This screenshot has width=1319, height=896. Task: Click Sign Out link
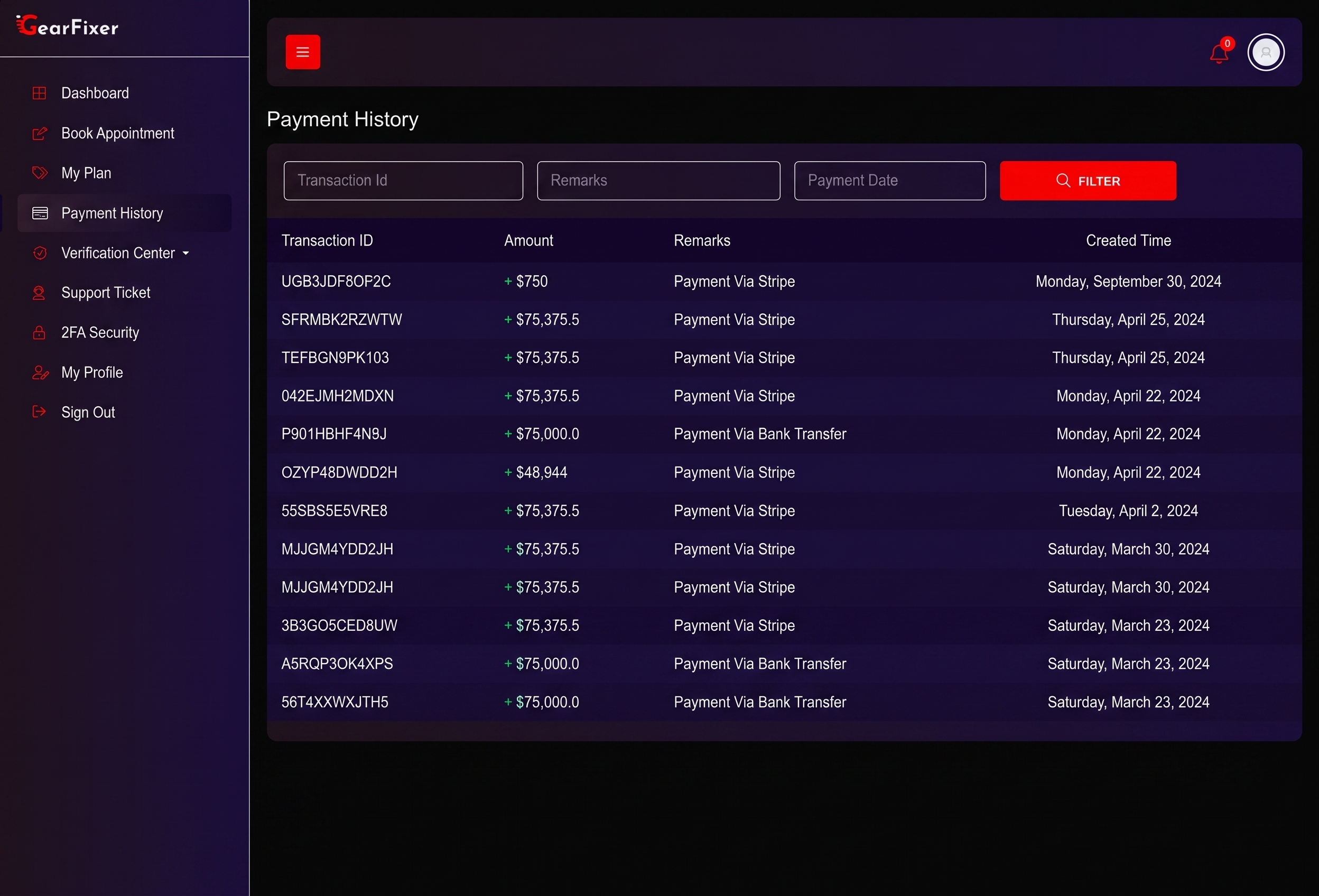coord(88,413)
